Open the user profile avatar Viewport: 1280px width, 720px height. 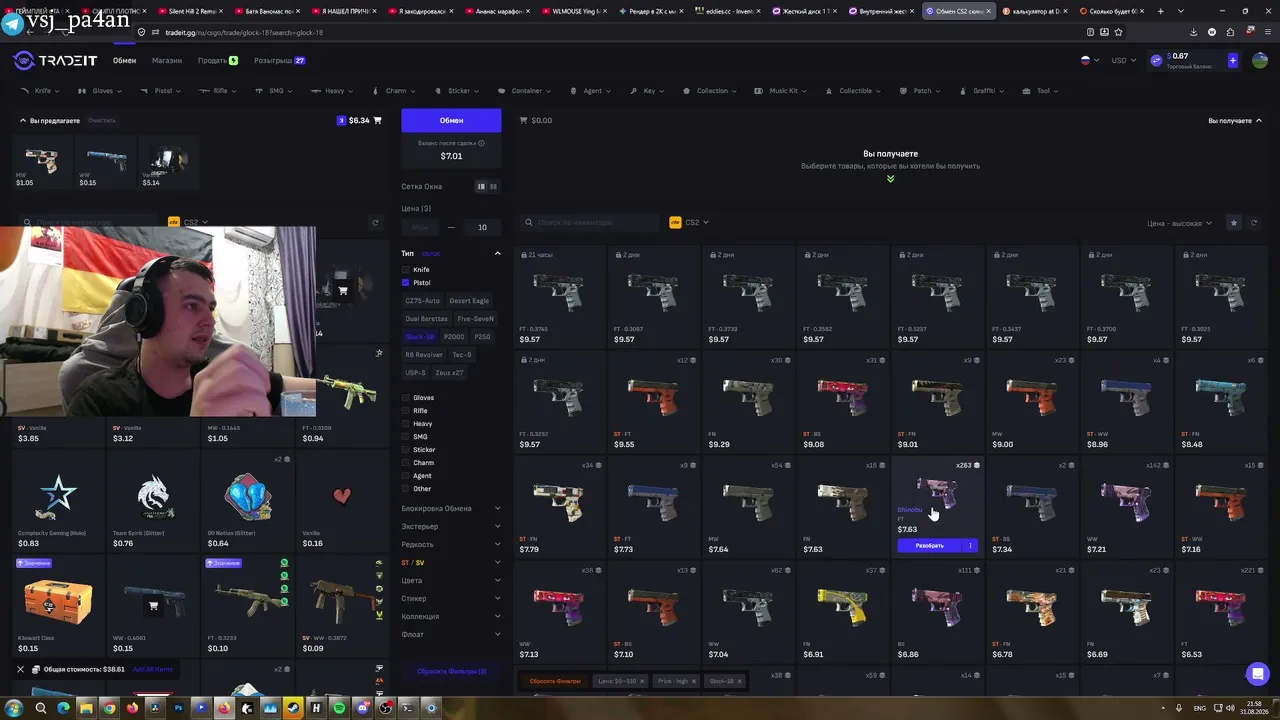coord(1259,60)
